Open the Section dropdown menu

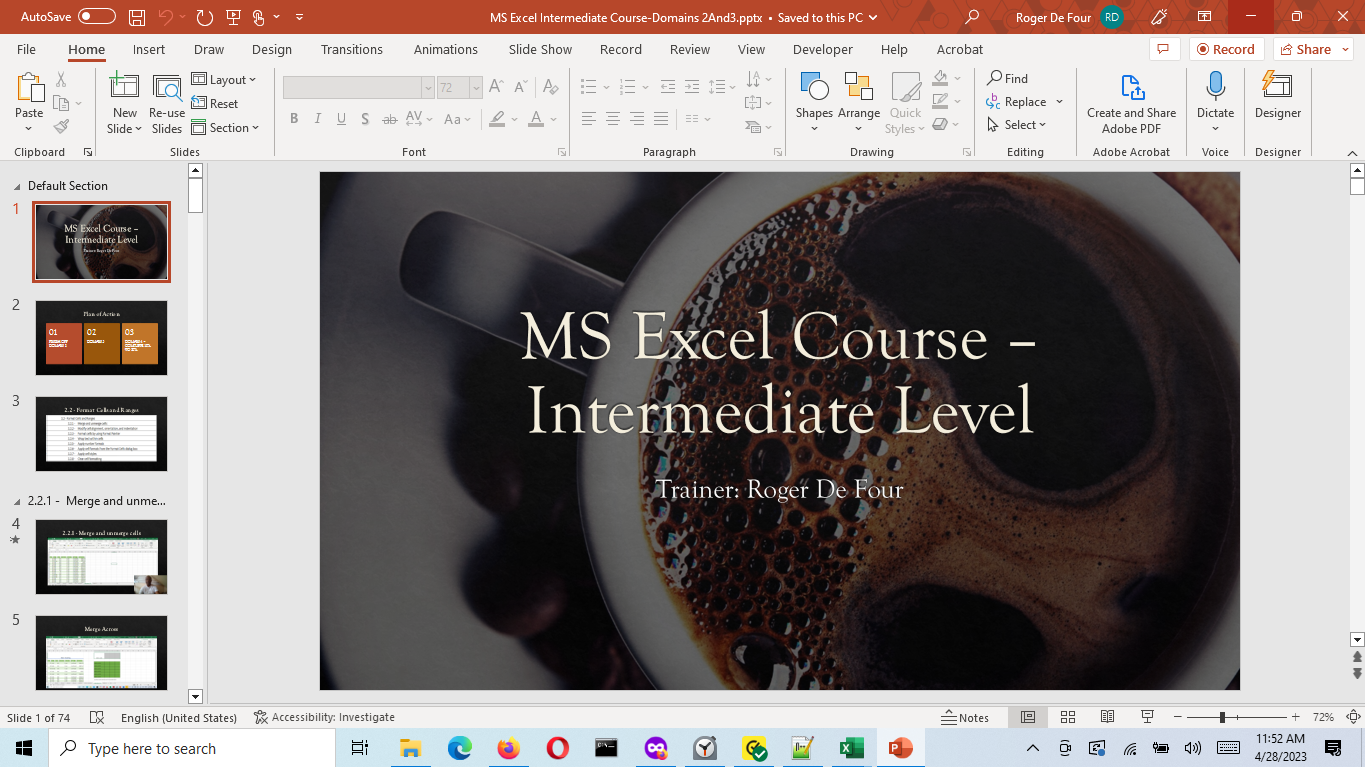[x=227, y=127]
